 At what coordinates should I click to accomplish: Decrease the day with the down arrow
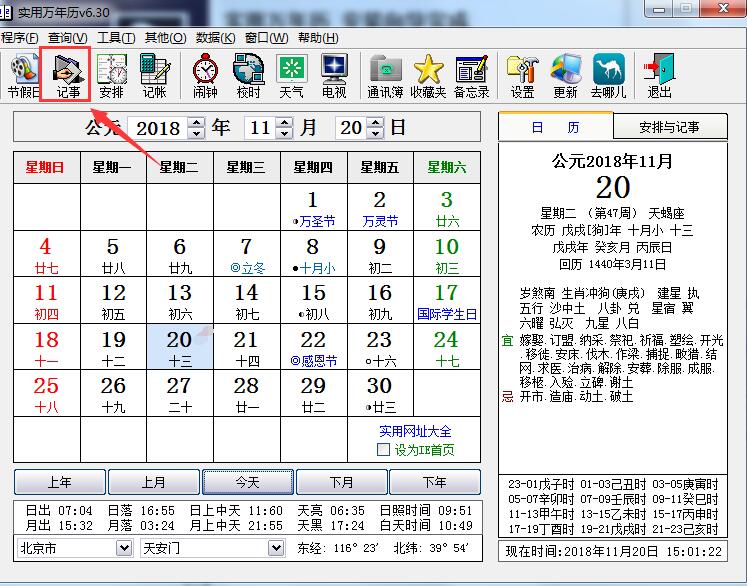pos(376,133)
